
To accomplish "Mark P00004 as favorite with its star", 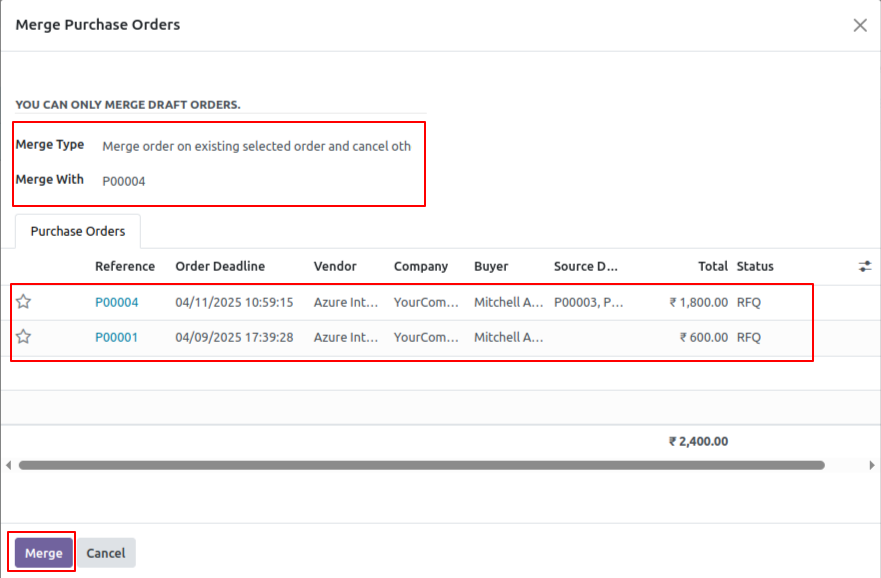I will coord(22,301).
